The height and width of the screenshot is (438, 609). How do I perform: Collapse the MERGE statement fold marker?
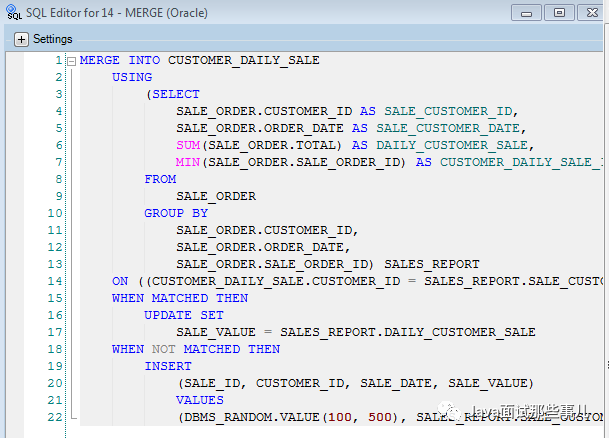click(x=71, y=61)
